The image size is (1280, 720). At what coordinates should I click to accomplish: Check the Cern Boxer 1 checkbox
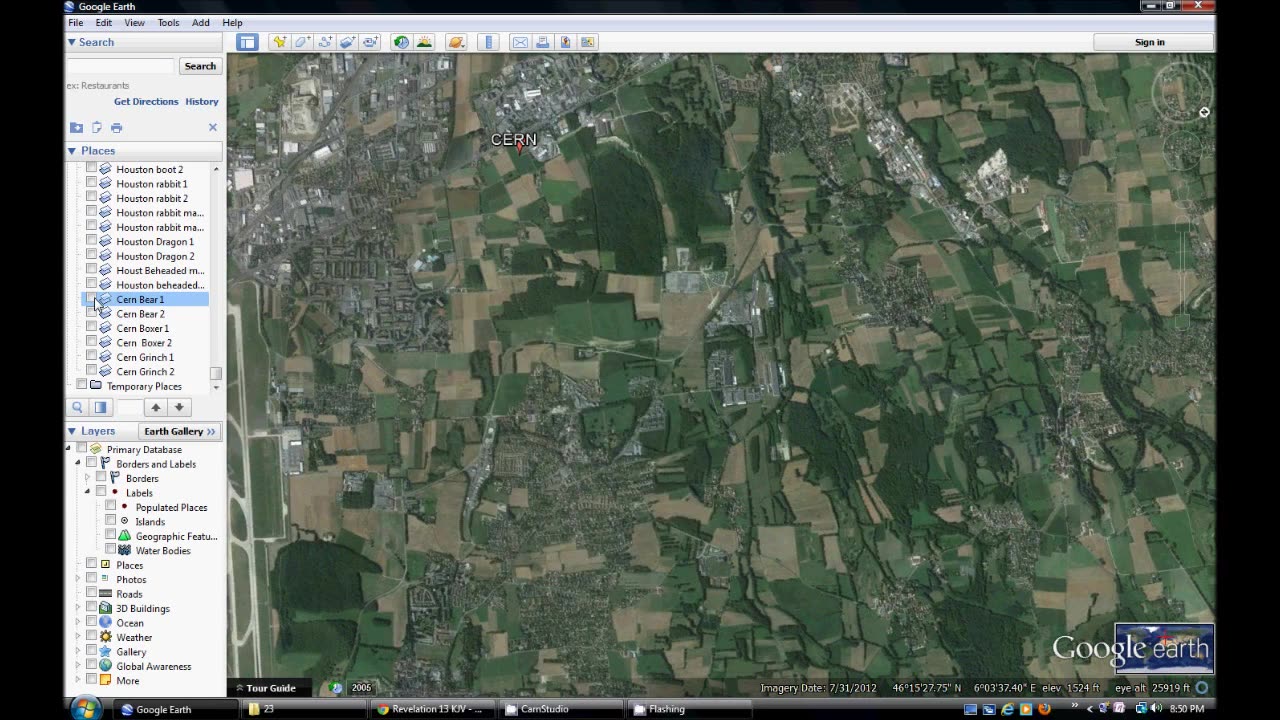[91, 327]
